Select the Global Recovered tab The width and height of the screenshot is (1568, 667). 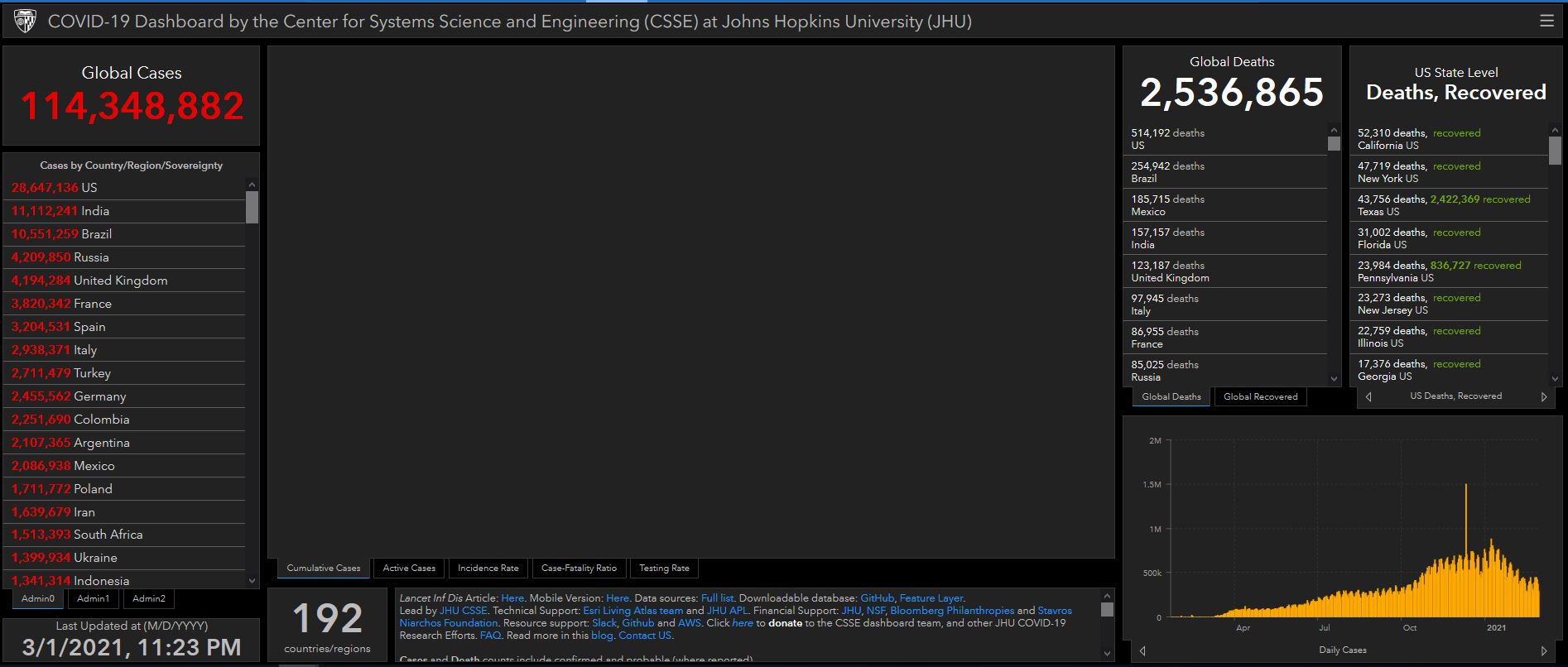tap(1260, 396)
